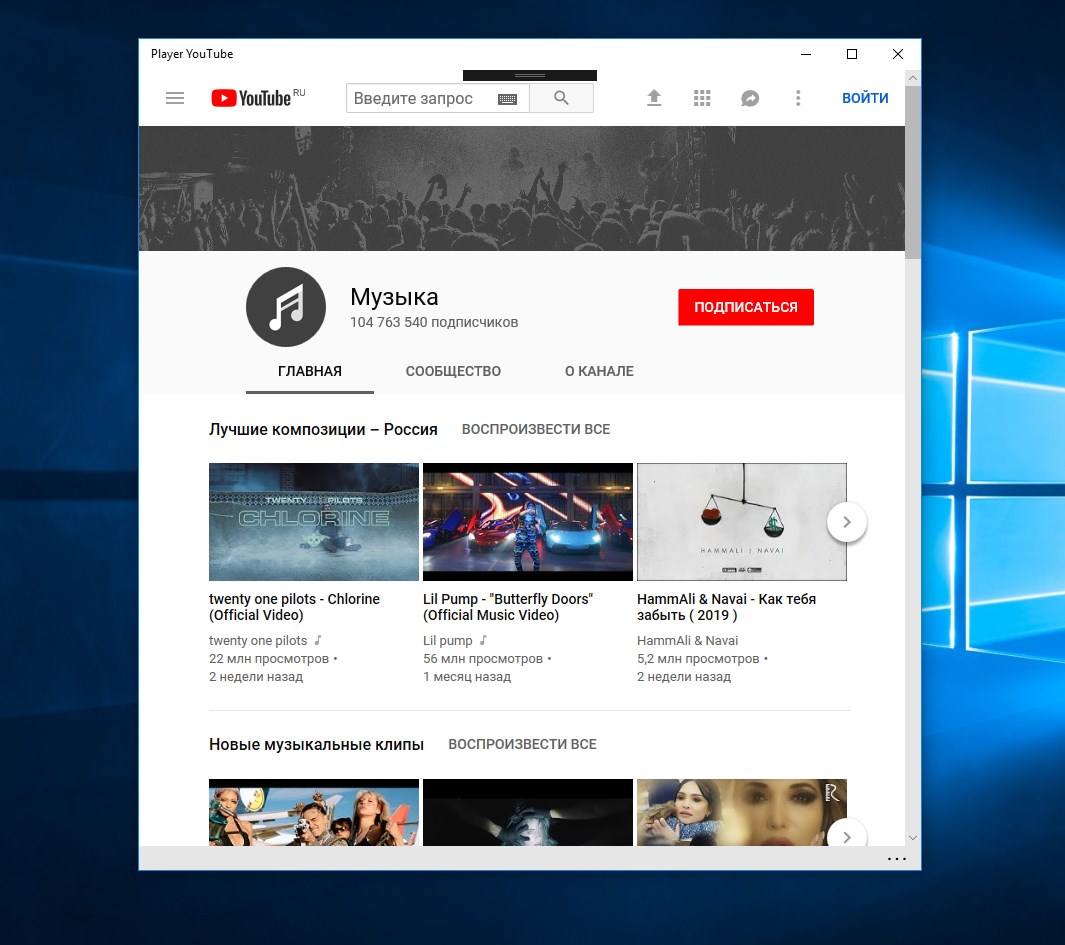
Task: Open third thumbnail in Новые музыкальные клипы
Action: [742, 813]
